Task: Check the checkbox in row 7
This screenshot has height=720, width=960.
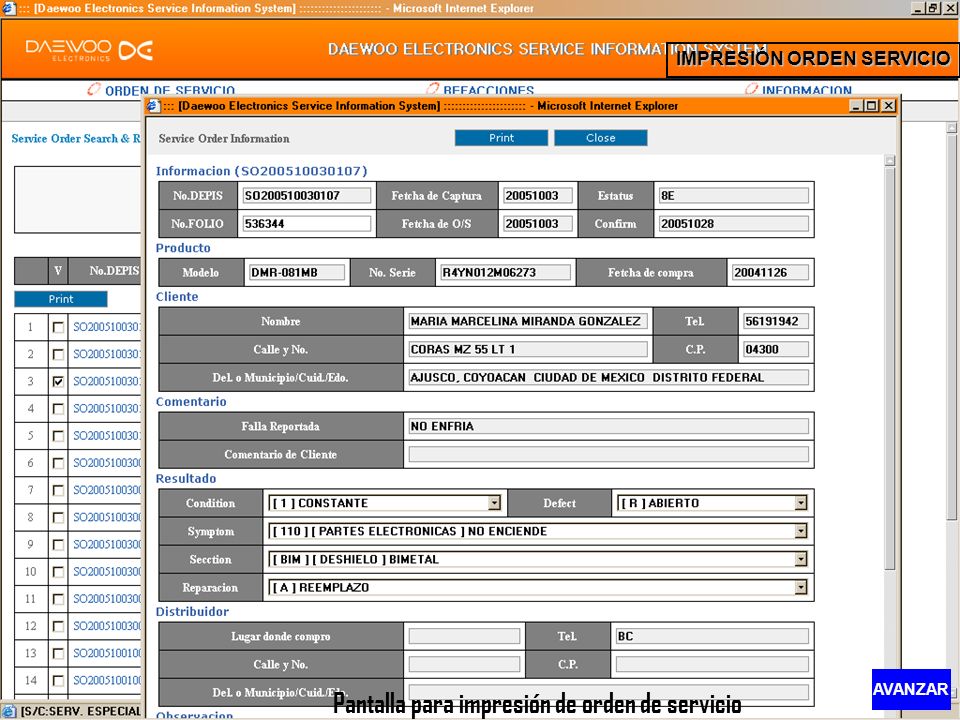Action: [x=58, y=490]
